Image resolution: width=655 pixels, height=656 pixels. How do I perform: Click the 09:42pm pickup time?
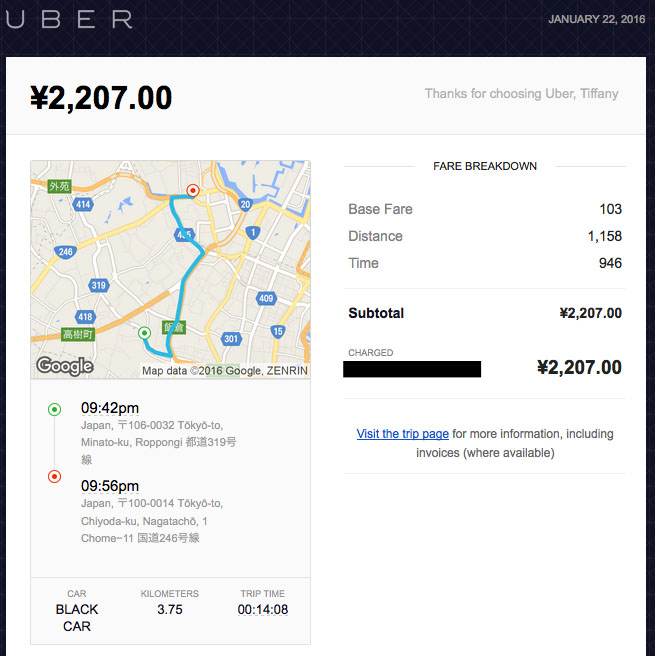click(x=110, y=408)
